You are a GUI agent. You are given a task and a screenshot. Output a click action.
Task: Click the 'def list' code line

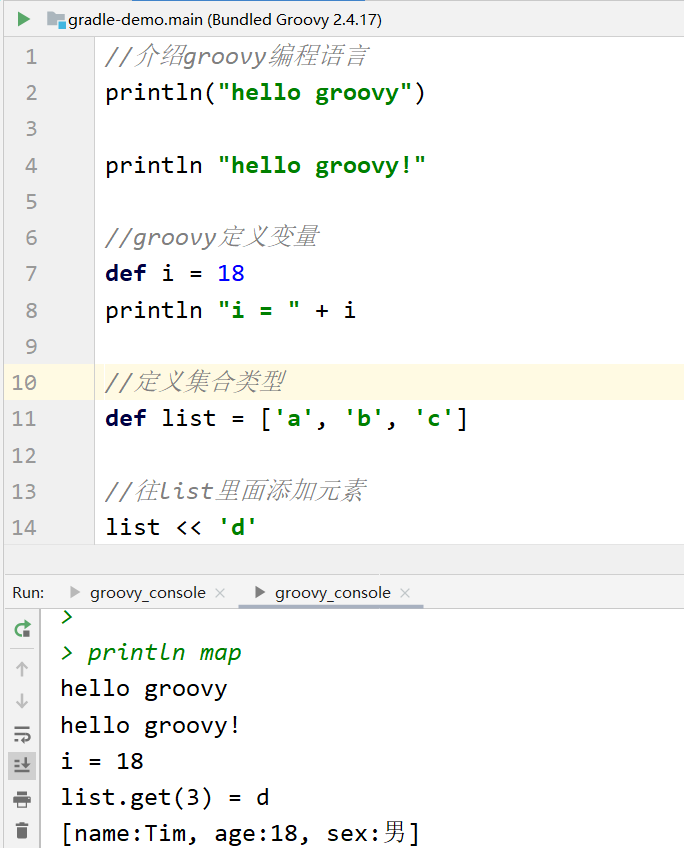click(x=286, y=419)
